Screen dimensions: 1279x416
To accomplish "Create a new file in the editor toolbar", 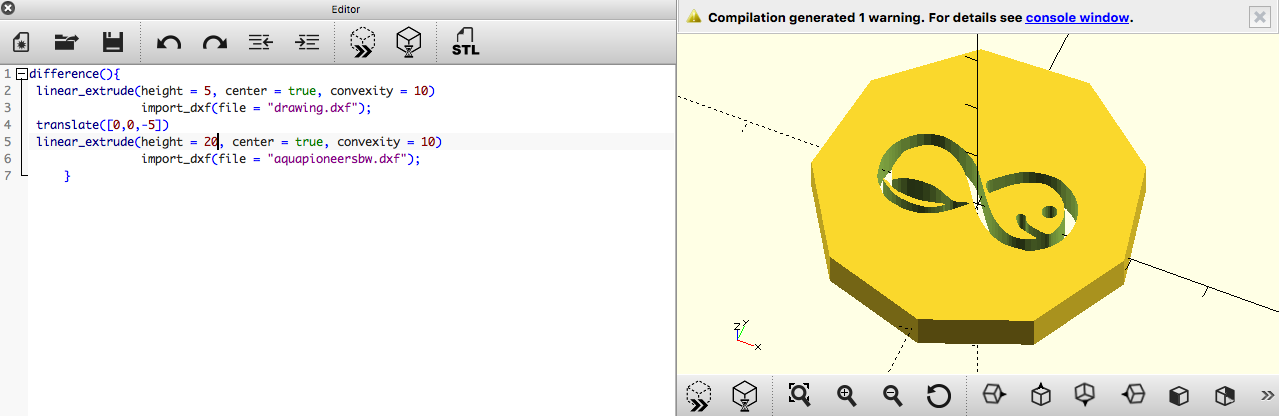I will (21, 42).
